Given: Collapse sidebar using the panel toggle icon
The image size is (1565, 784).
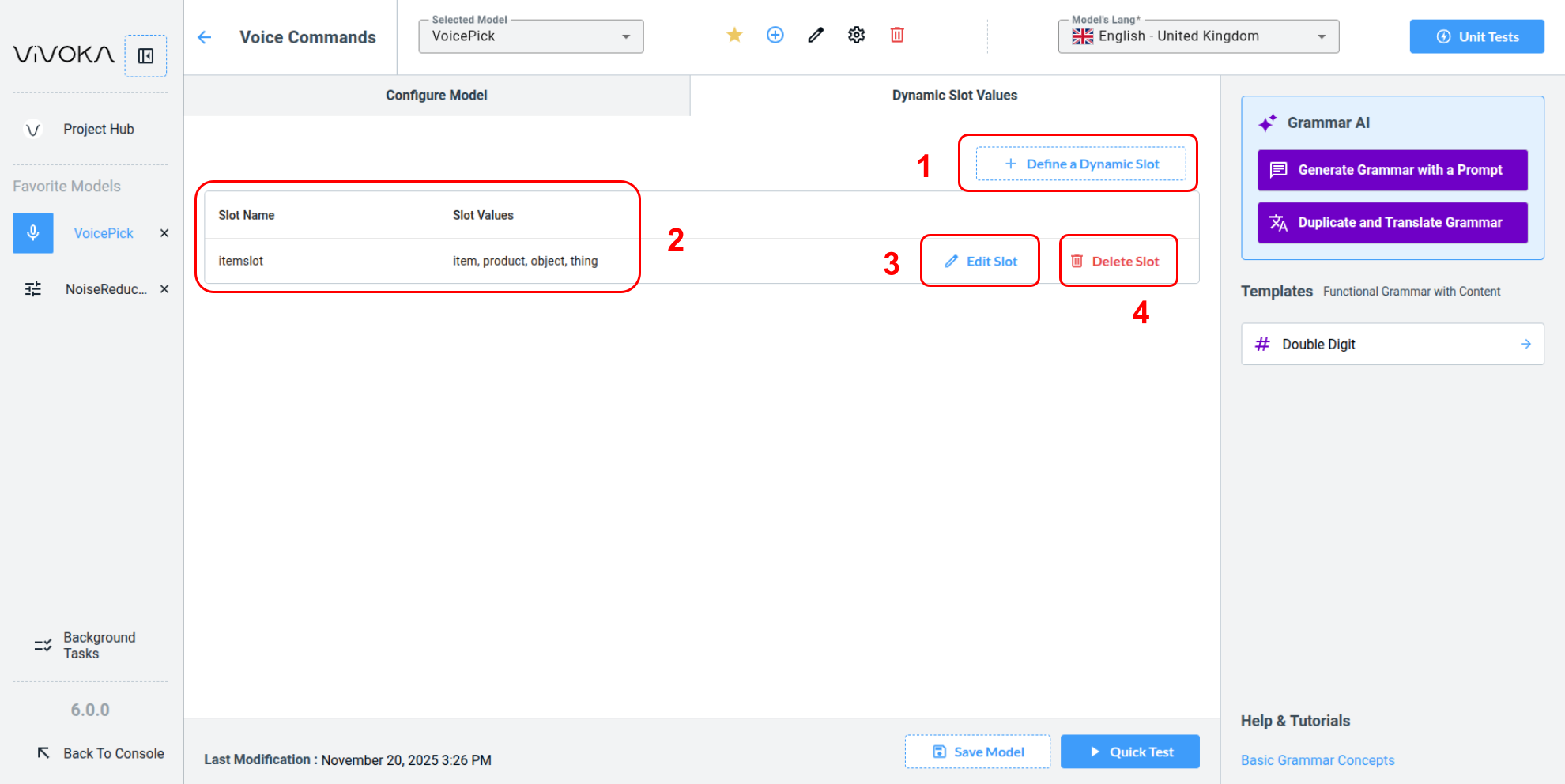Looking at the screenshot, I should (x=145, y=56).
